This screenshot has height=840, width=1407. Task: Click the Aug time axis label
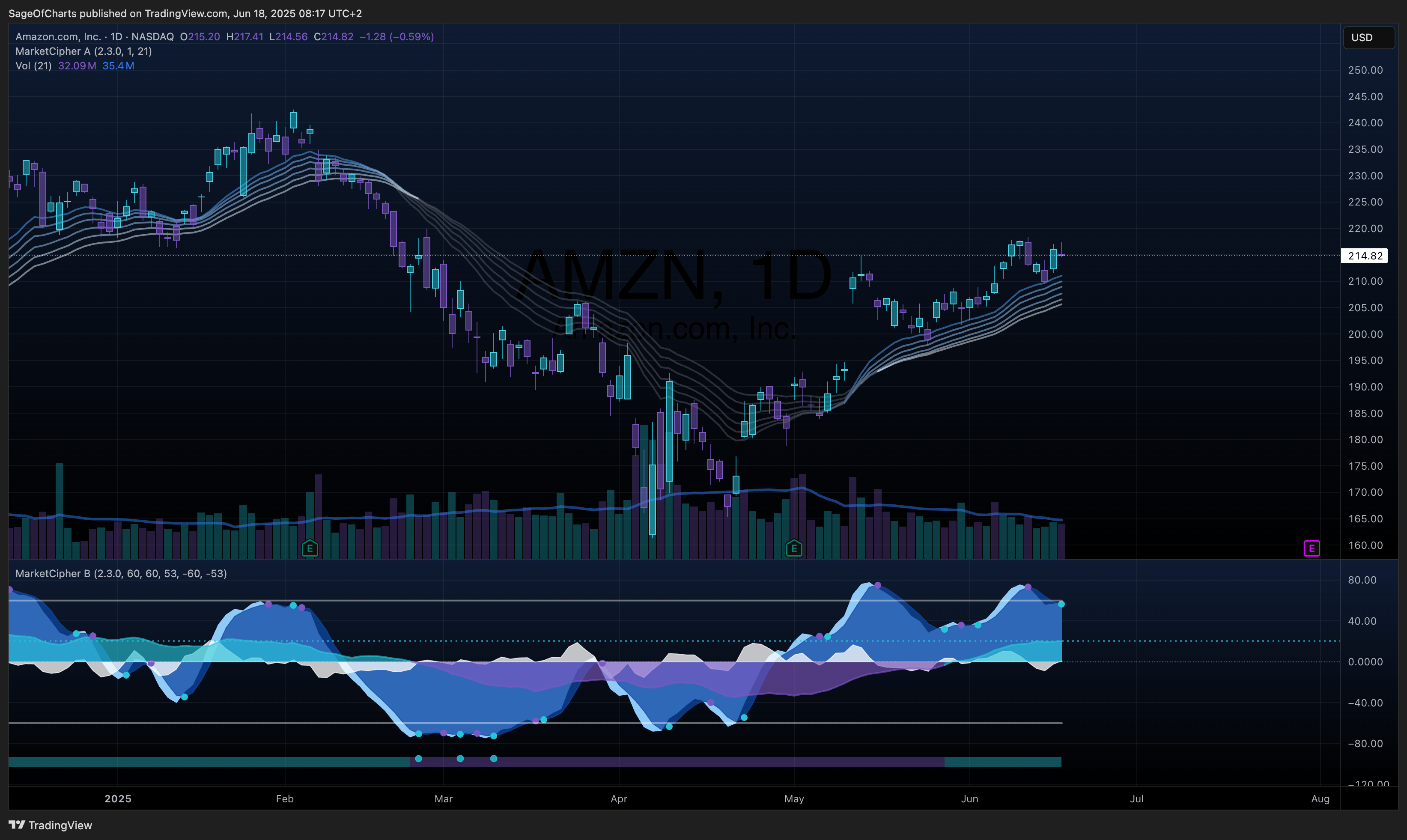click(x=1321, y=798)
